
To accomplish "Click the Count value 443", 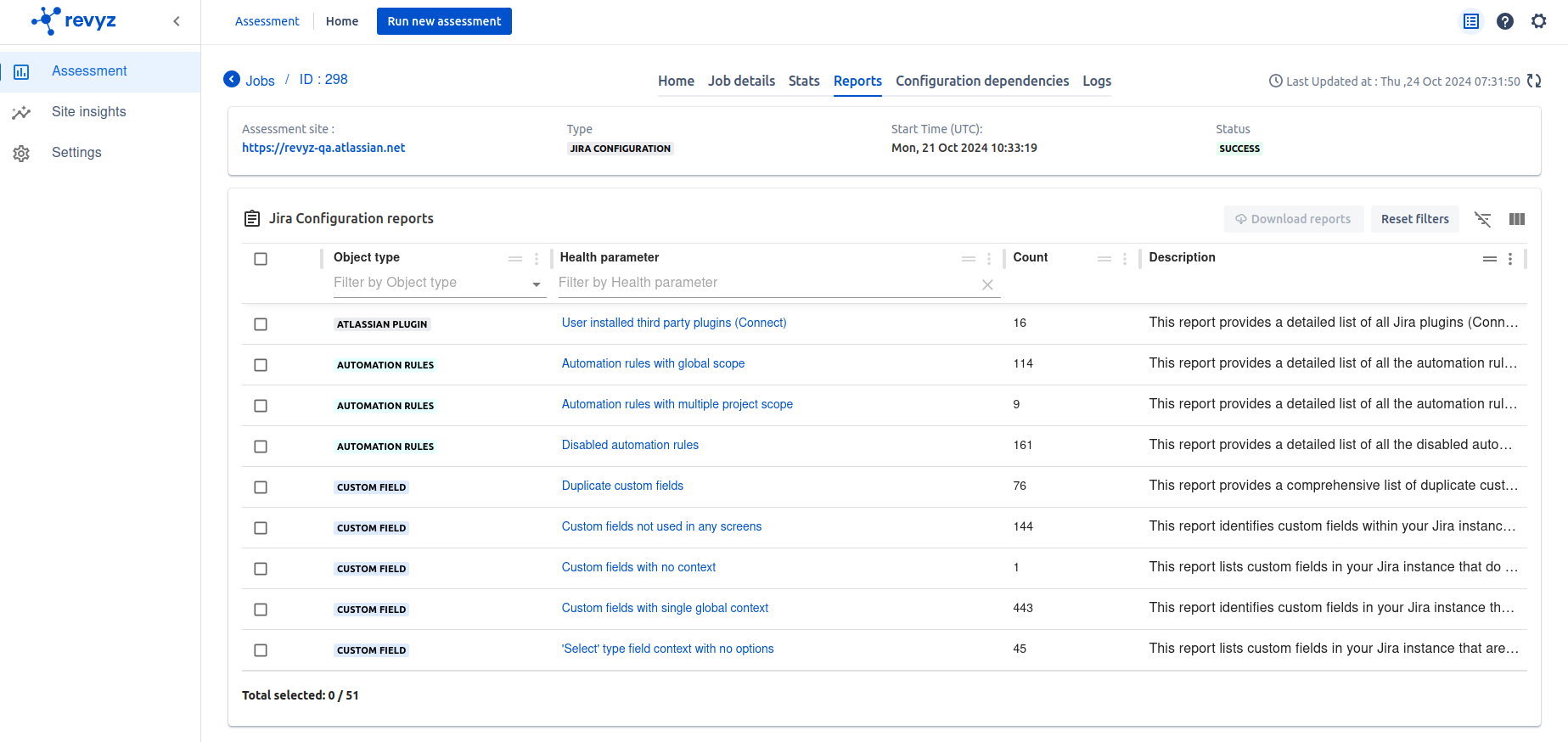I will coord(1023,608).
